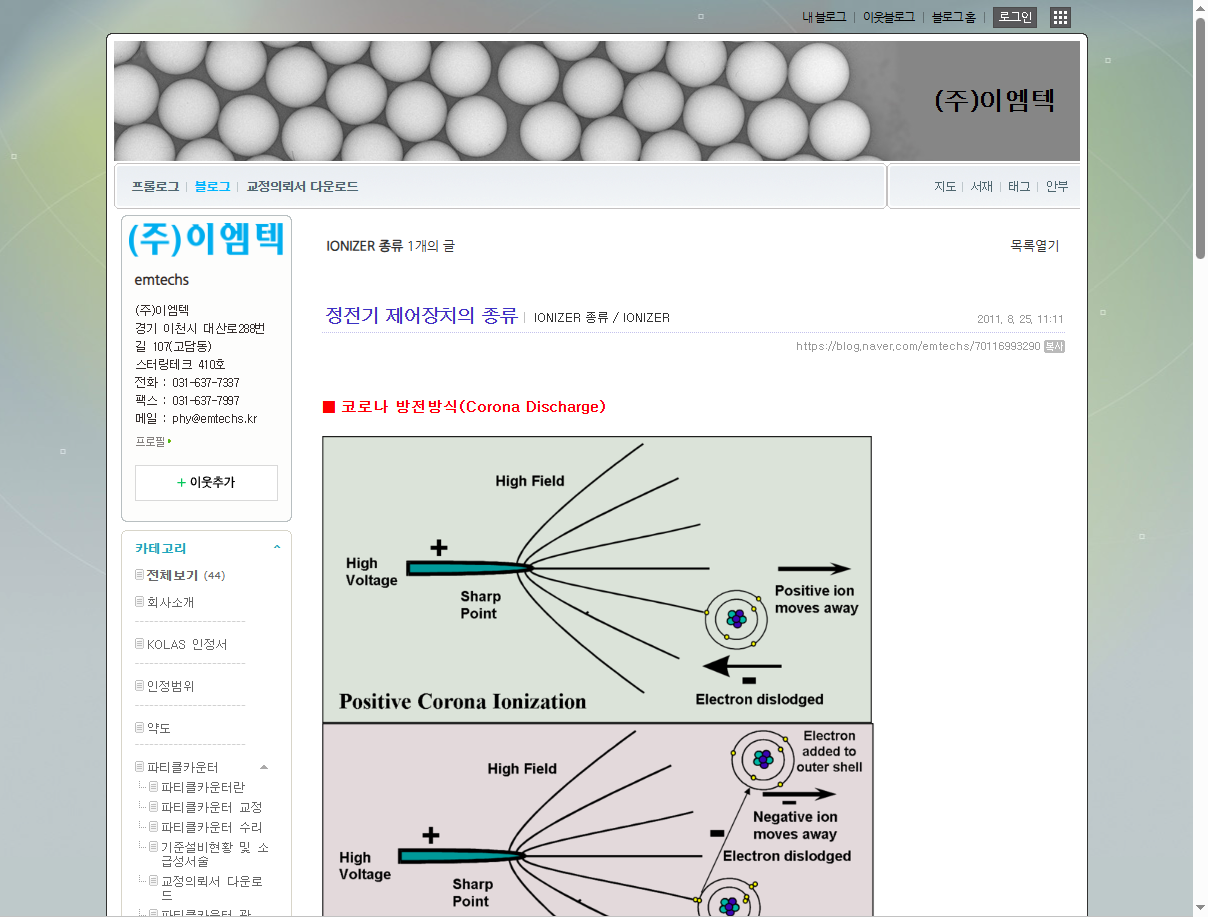1208x917 pixels.
Task: Open the 이웃블로그 link
Action: [x=889, y=17]
